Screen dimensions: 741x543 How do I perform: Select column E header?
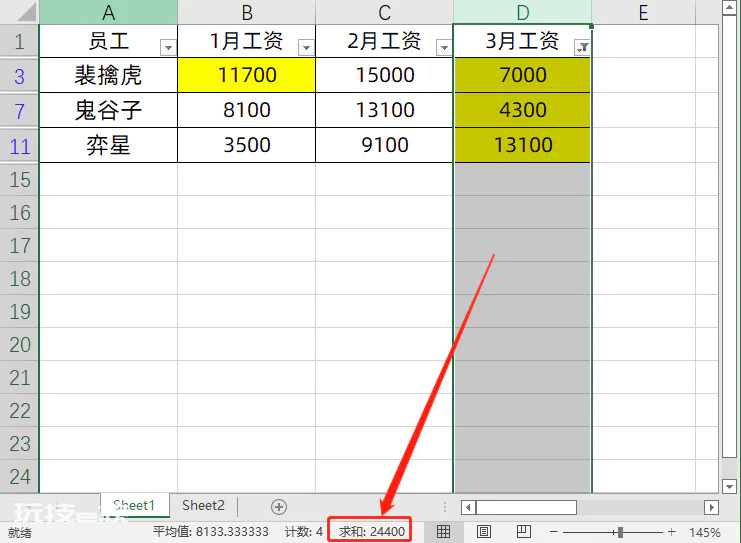point(643,12)
